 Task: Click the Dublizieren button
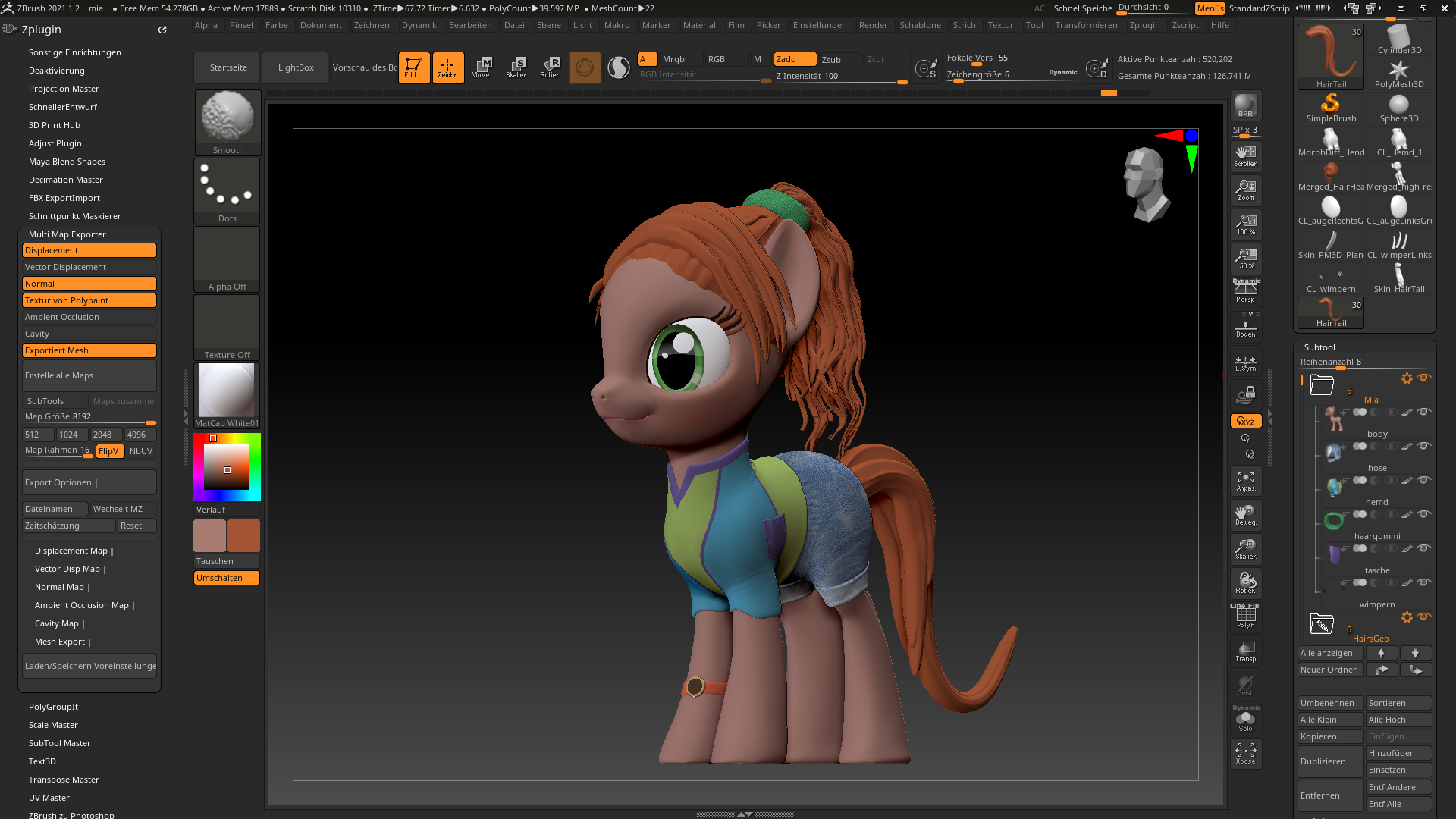coord(1330,761)
